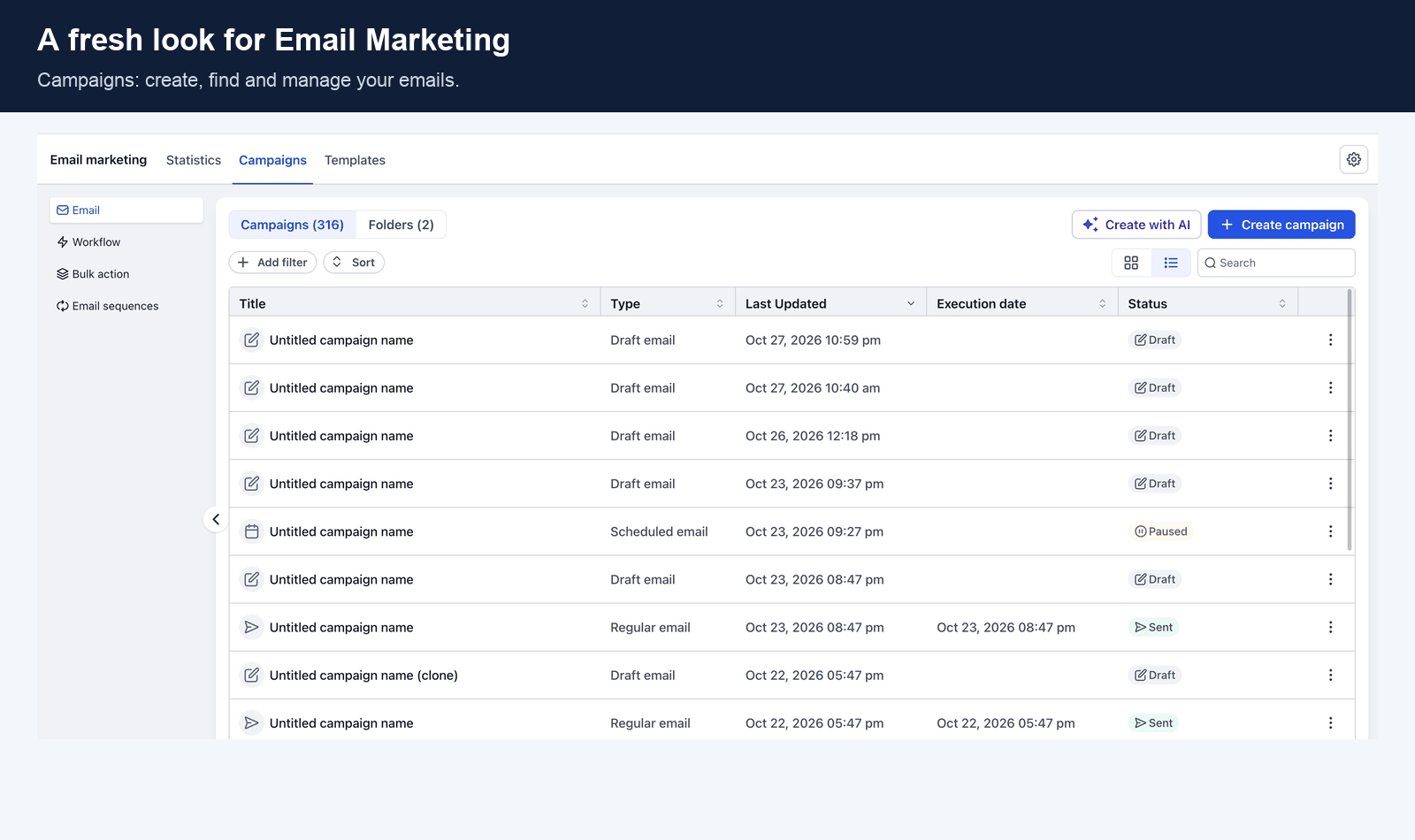The height and width of the screenshot is (840, 1415).
Task: Click the Paused status badge
Action: [x=1160, y=531]
